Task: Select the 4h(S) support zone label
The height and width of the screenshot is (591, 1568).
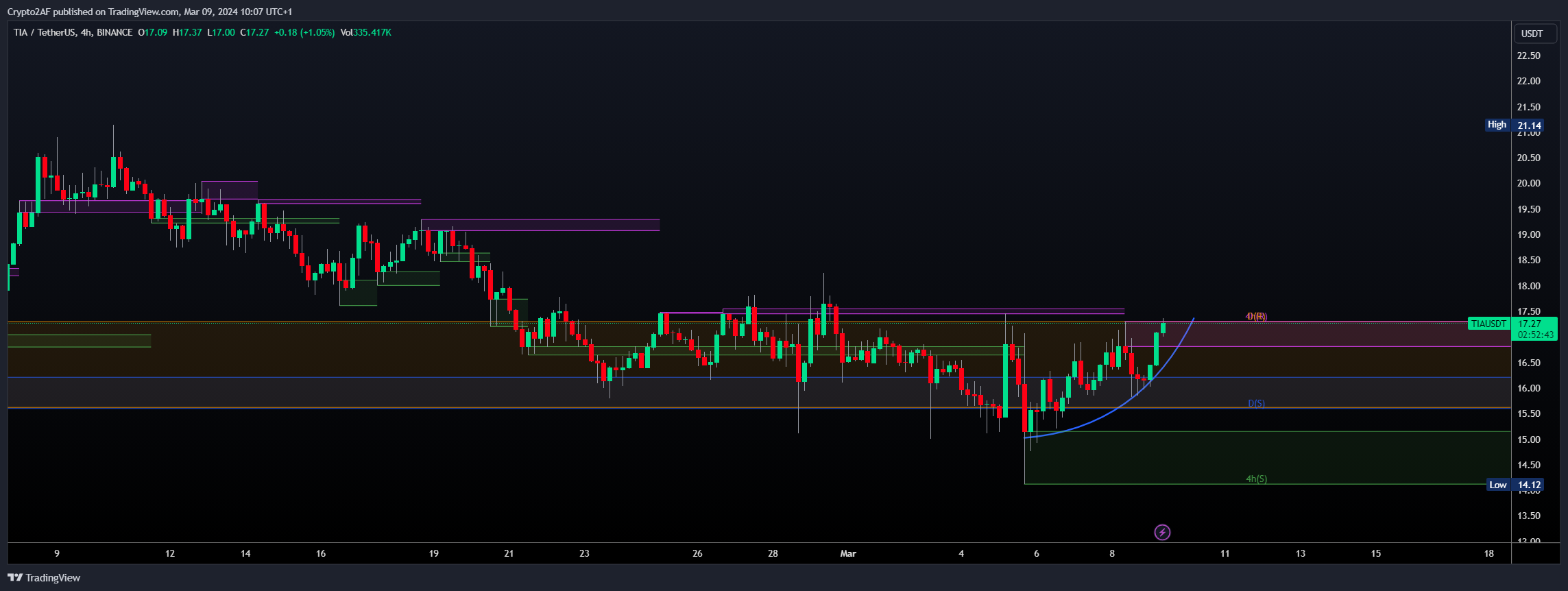Action: [x=1256, y=479]
